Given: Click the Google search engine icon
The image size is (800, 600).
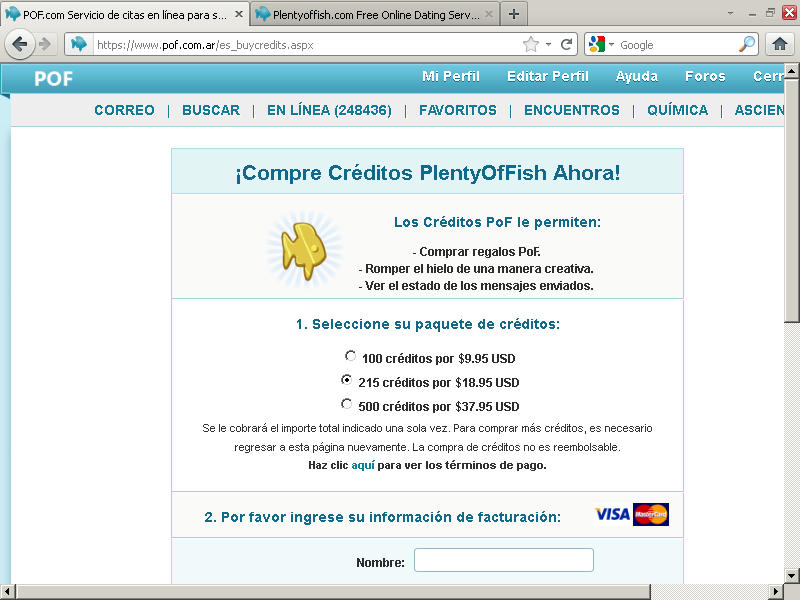Looking at the screenshot, I should click(x=596, y=44).
